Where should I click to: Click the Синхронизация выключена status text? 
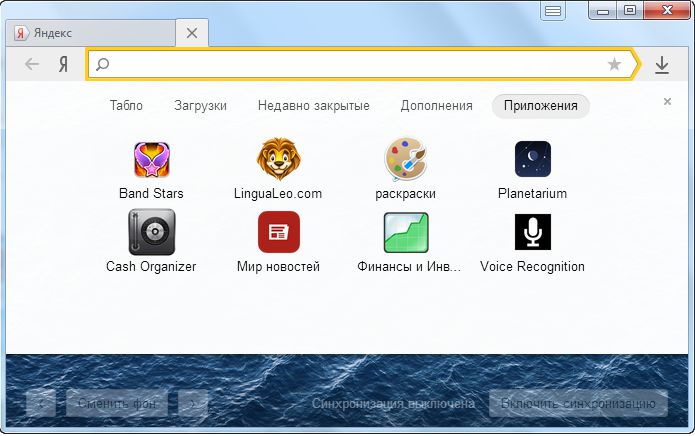(x=393, y=404)
